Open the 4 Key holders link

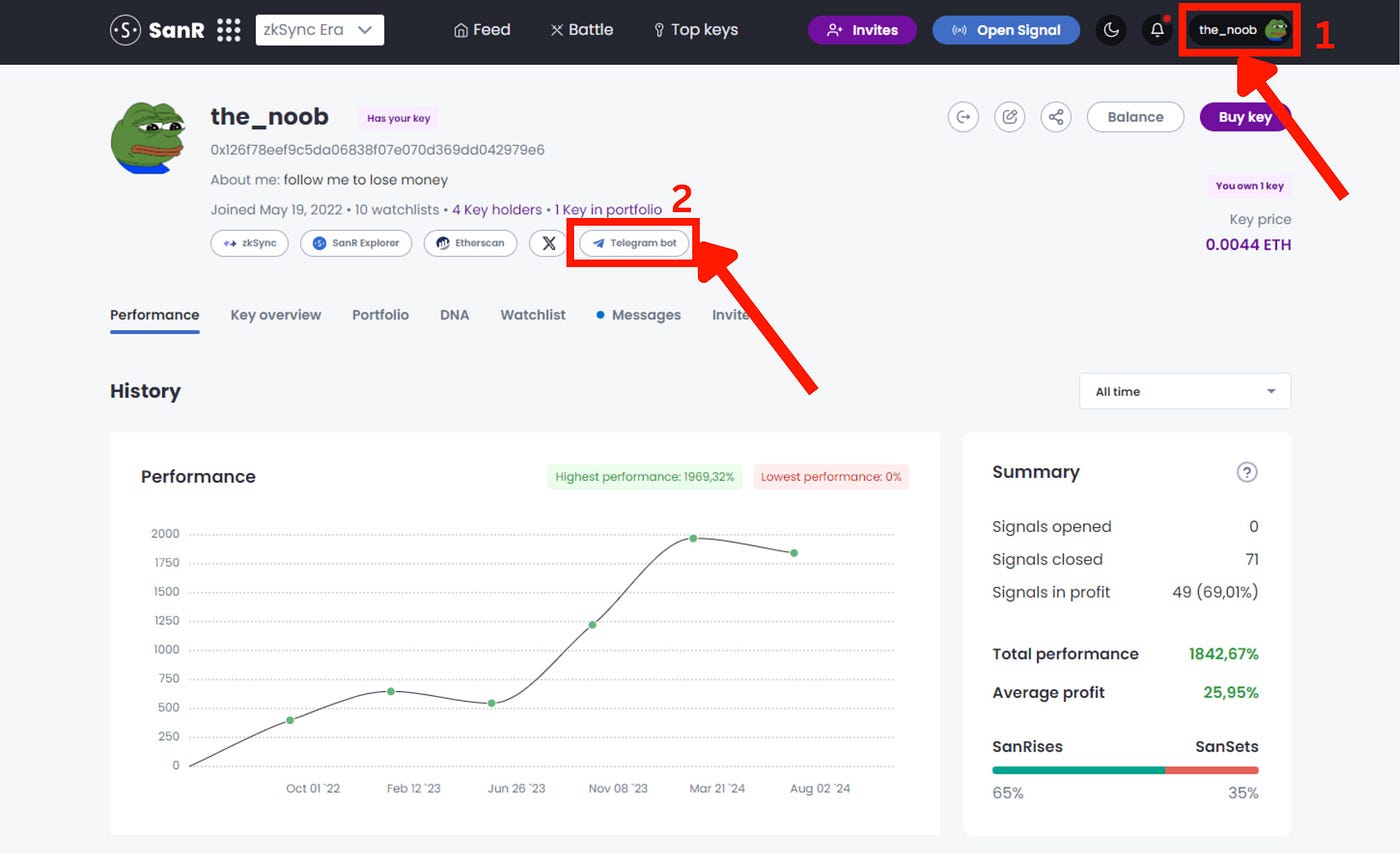click(x=496, y=210)
